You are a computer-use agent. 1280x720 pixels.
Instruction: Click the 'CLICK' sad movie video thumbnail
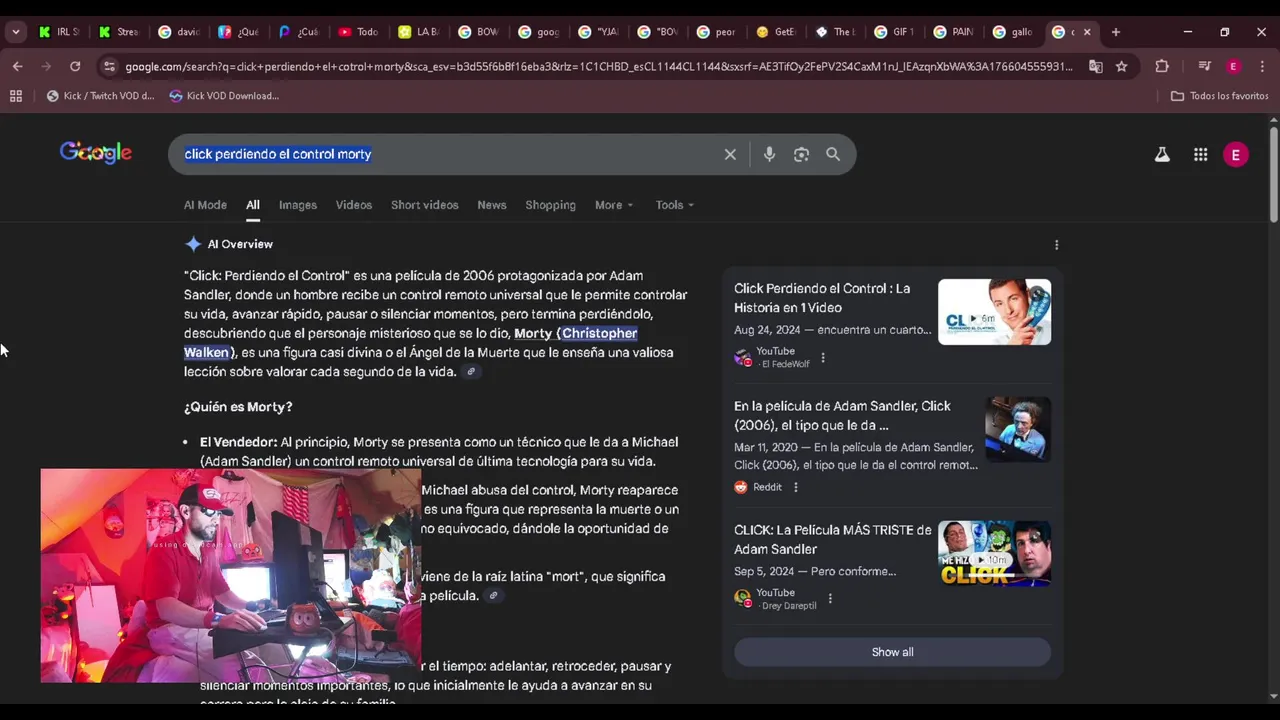994,553
